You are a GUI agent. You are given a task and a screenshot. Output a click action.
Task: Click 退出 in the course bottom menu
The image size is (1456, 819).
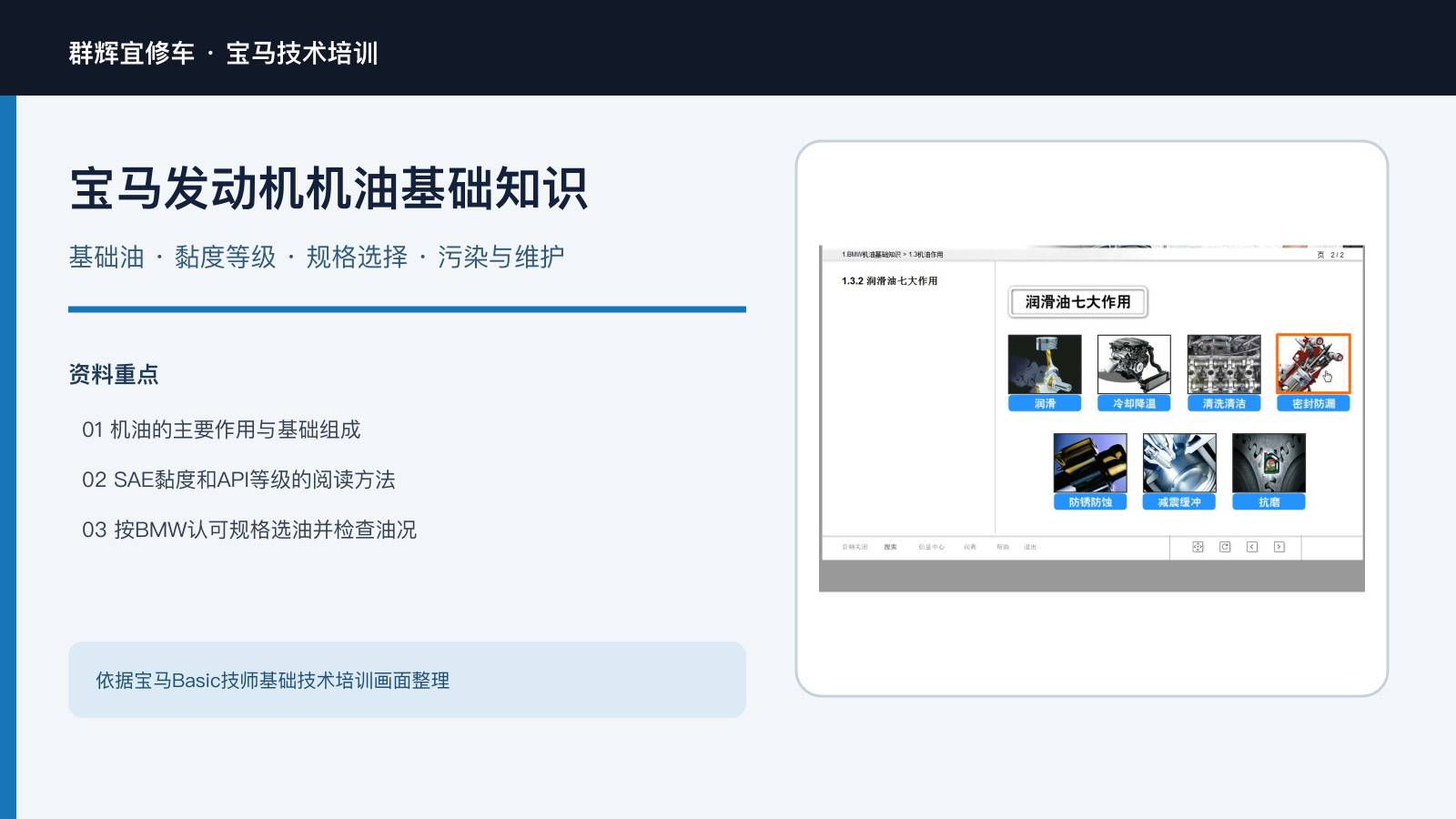coord(1030,547)
